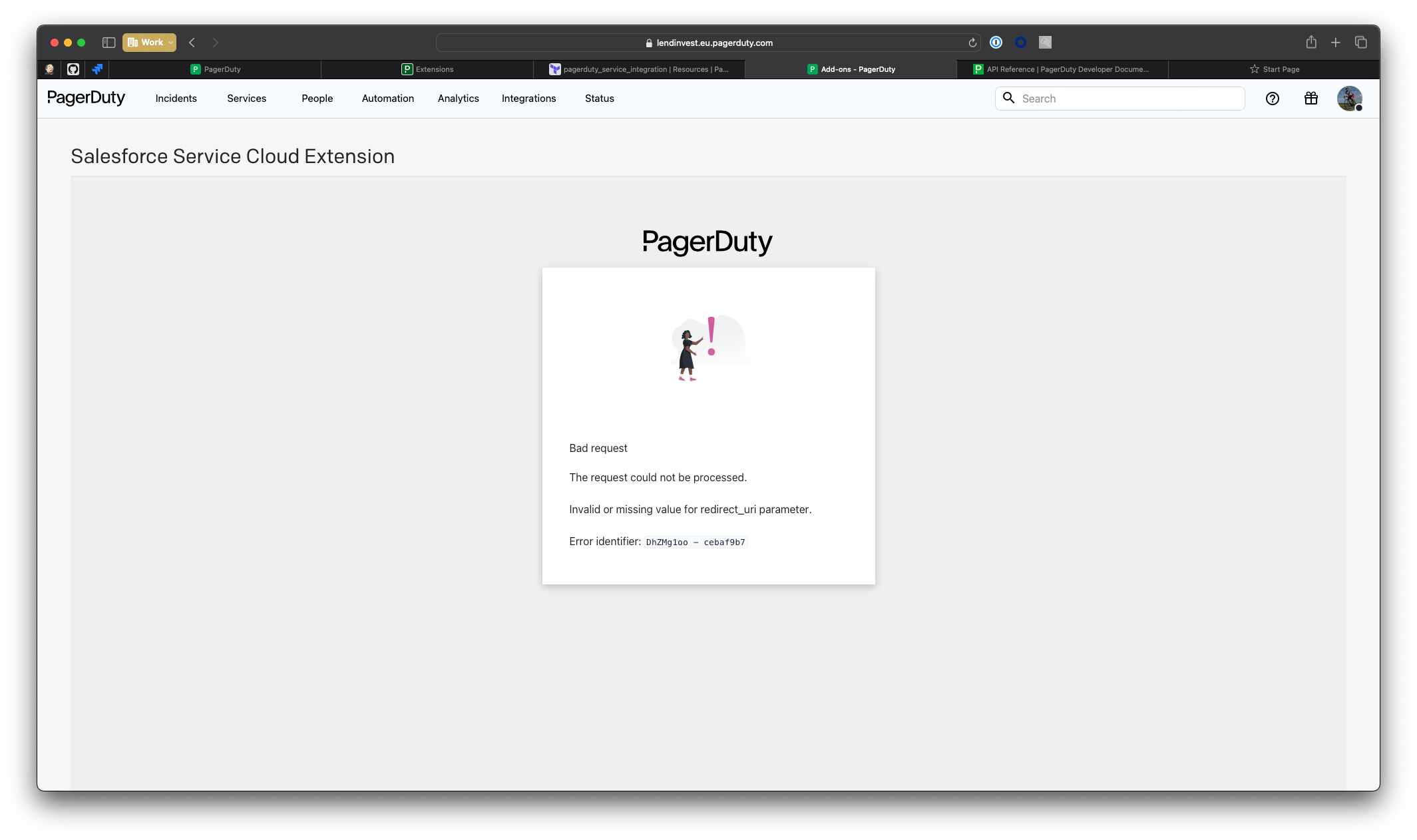Click the Share icon in Safari toolbar
Screen dimensions: 1417x840
pyautogui.click(x=1311, y=42)
